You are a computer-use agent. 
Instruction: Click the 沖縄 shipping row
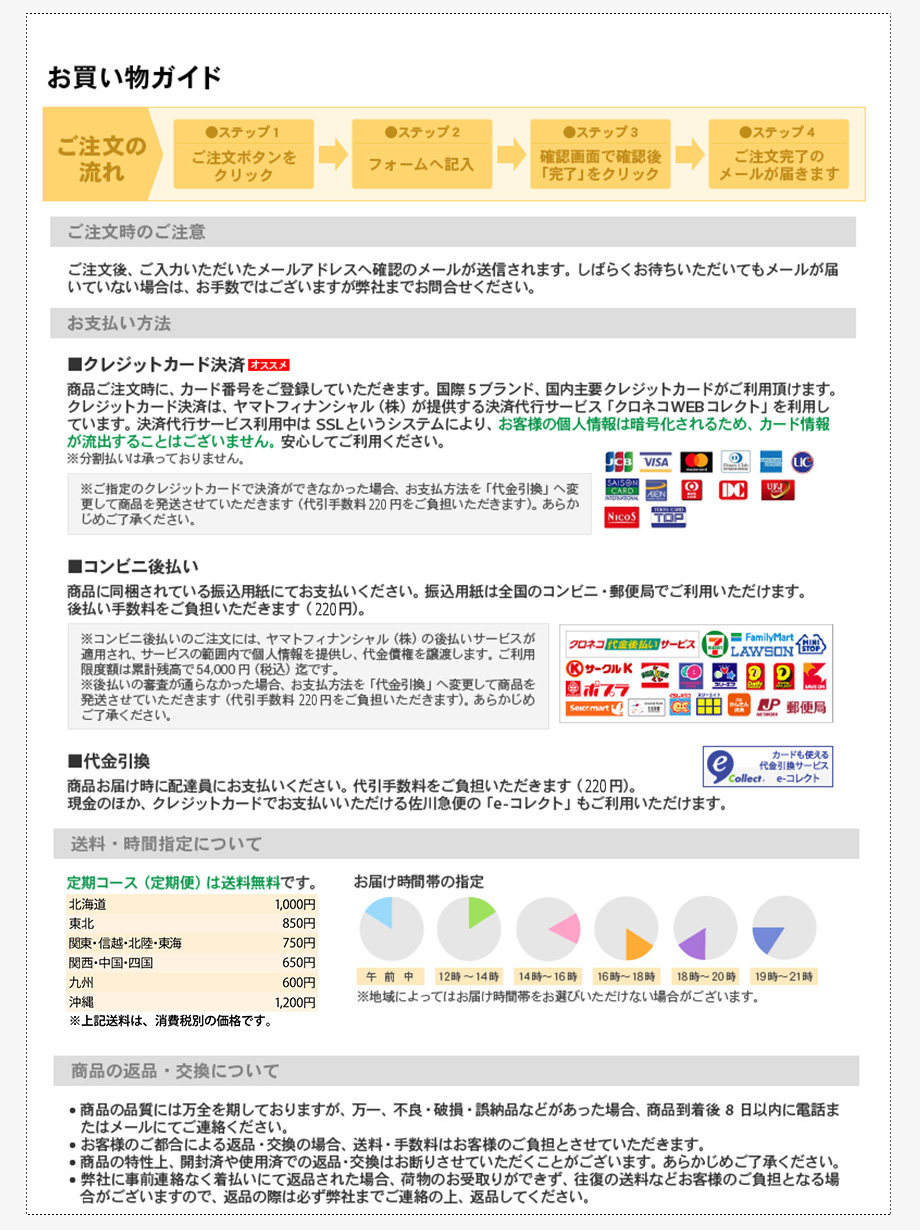pyautogui.click(x=192, y=1002)
